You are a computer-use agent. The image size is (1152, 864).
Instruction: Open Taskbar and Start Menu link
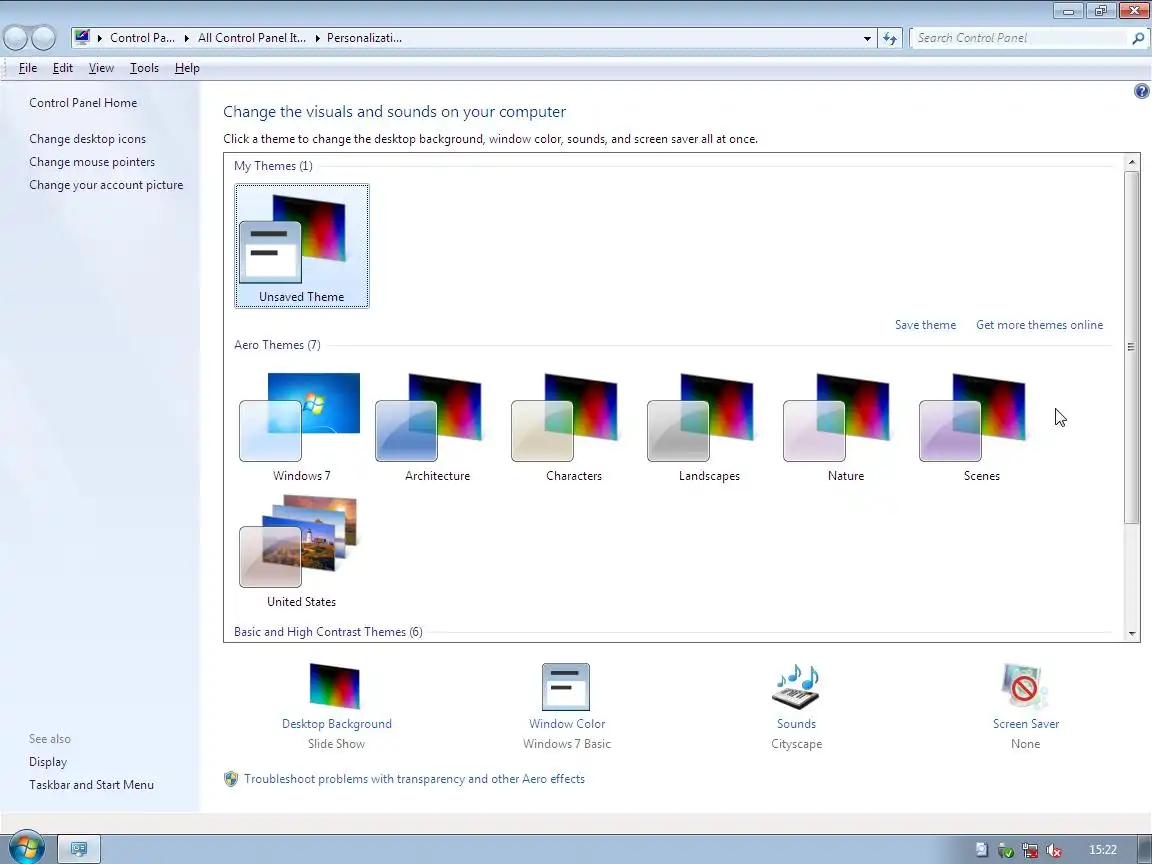[x=92, y=785]
